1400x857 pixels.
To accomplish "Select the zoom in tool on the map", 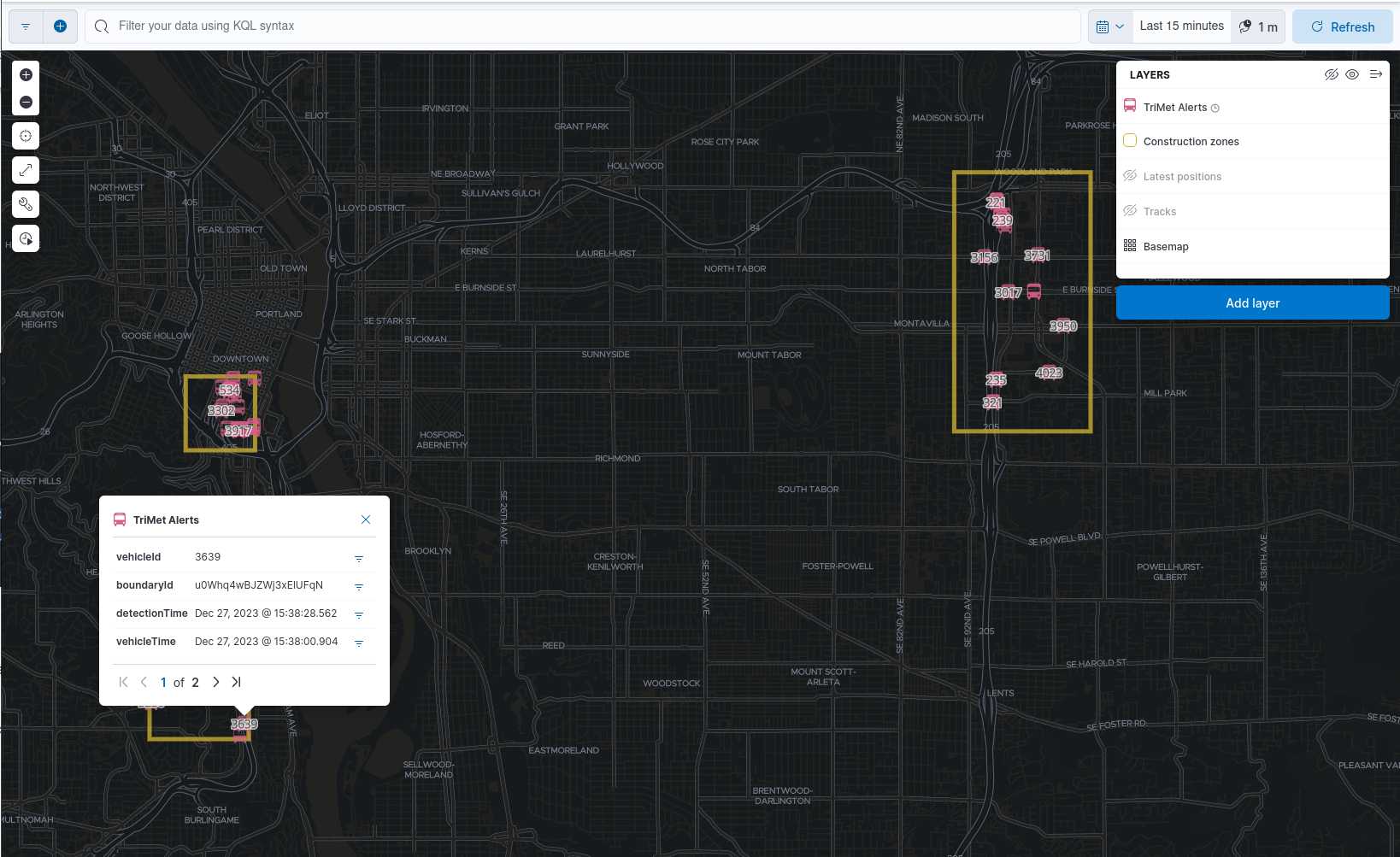I will click(x=25, y=74).
